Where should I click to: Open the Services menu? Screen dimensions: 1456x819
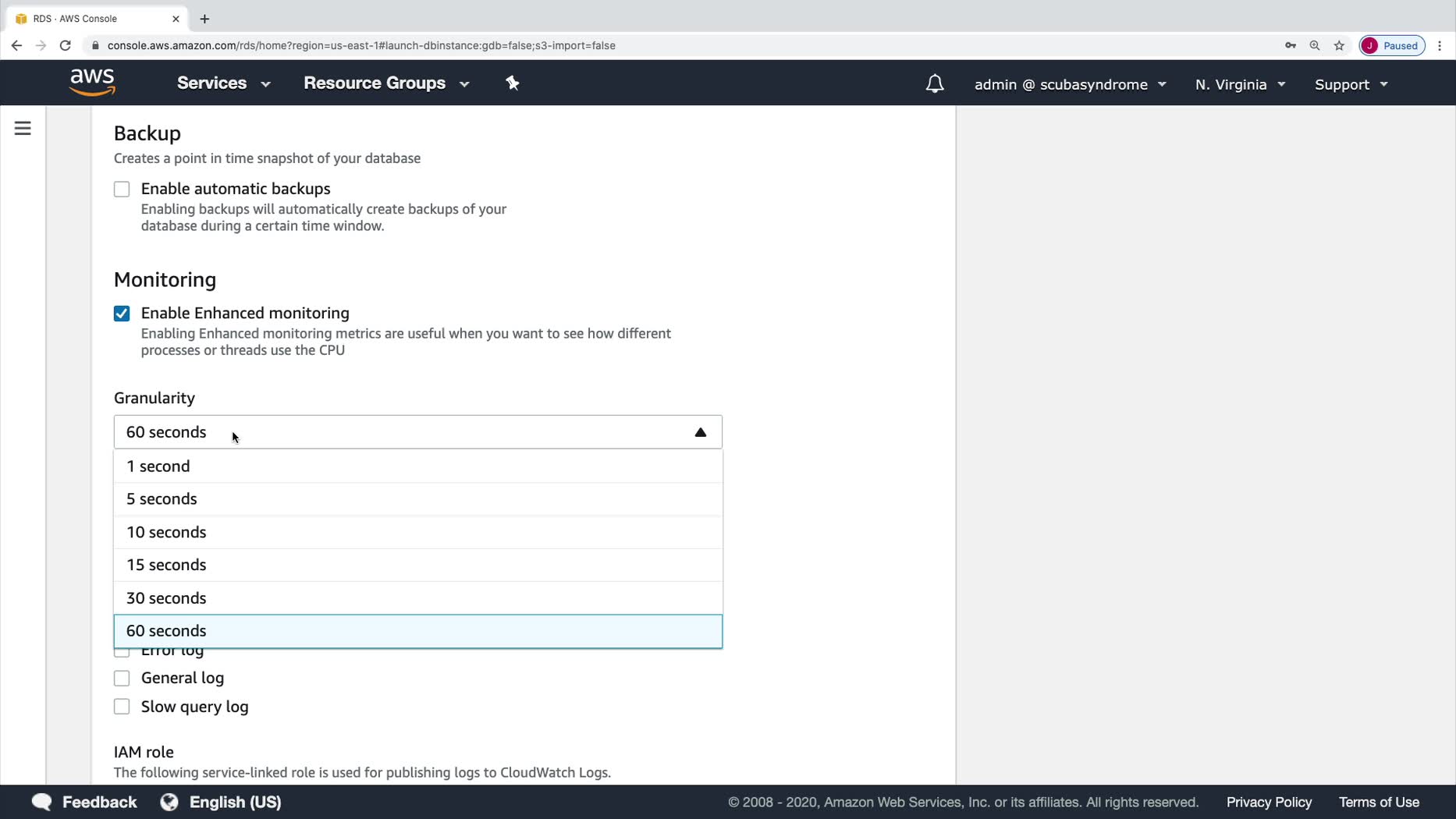pyautogui.click(x=224, y=83)
